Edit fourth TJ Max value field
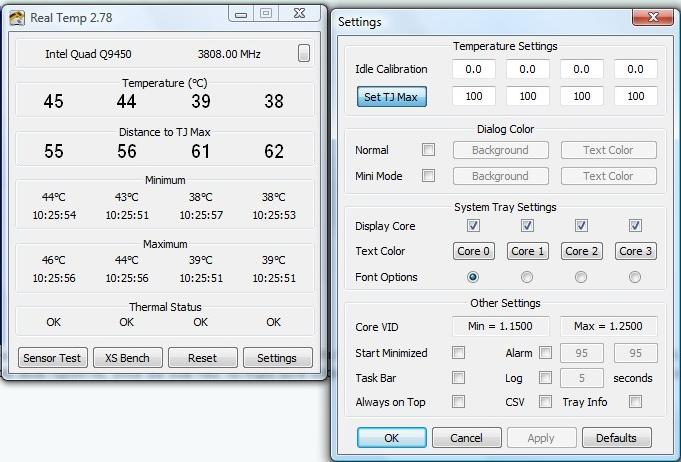Screen dimensions: 681x462 (x=635, y=96)
